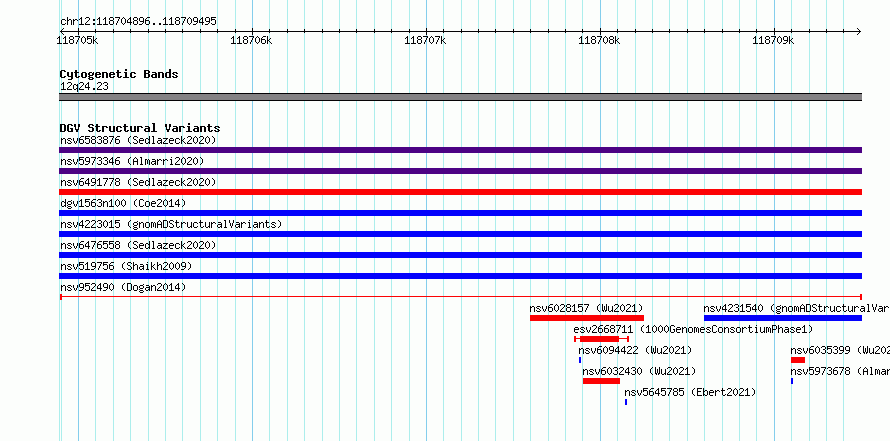Viewport: 890px width, 441px height.
Task: Open variant nsv6032430 (Wu2021) label
Action: tap(639, 371)
